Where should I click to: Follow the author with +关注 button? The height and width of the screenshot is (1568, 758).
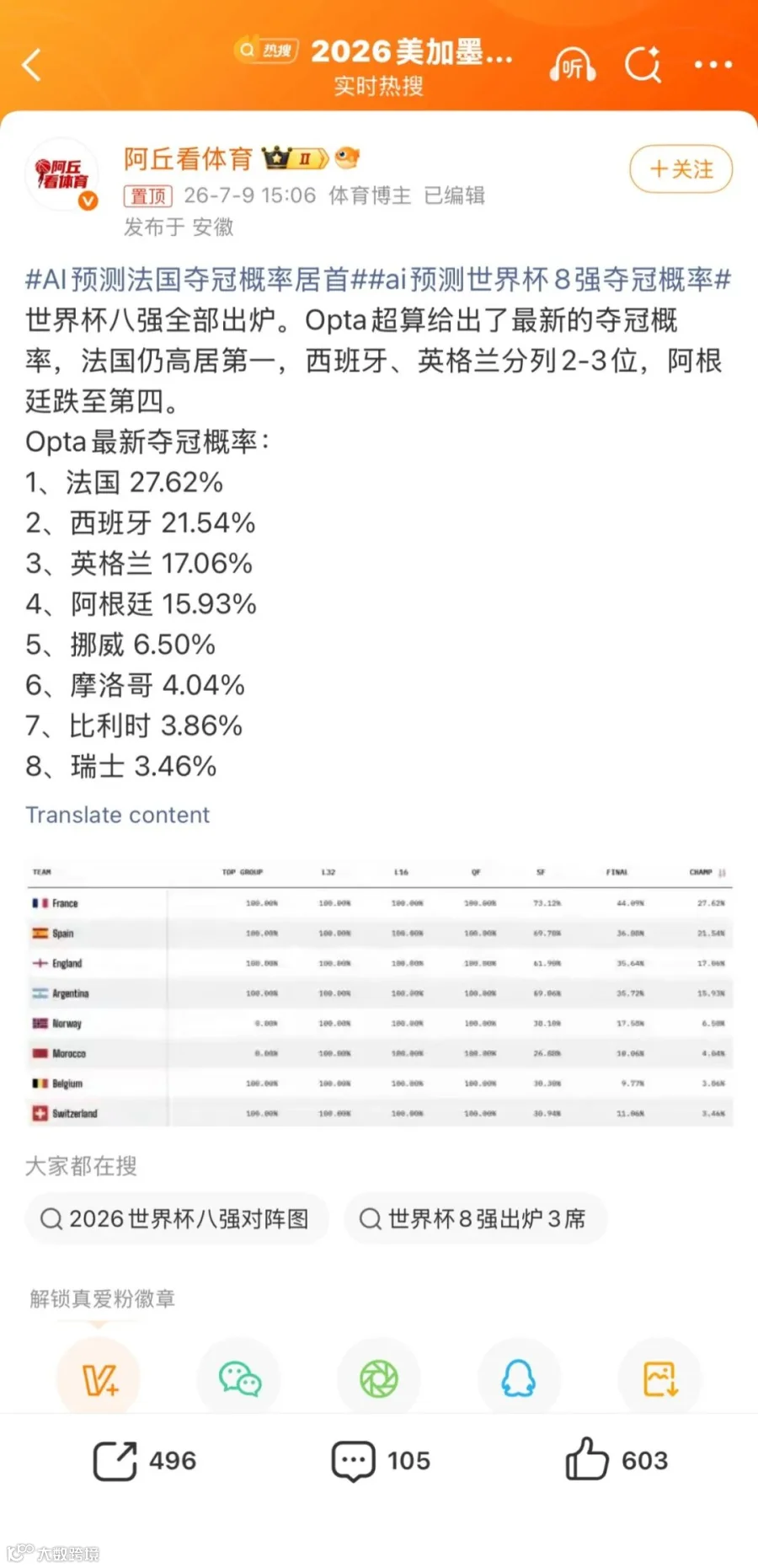681,169
